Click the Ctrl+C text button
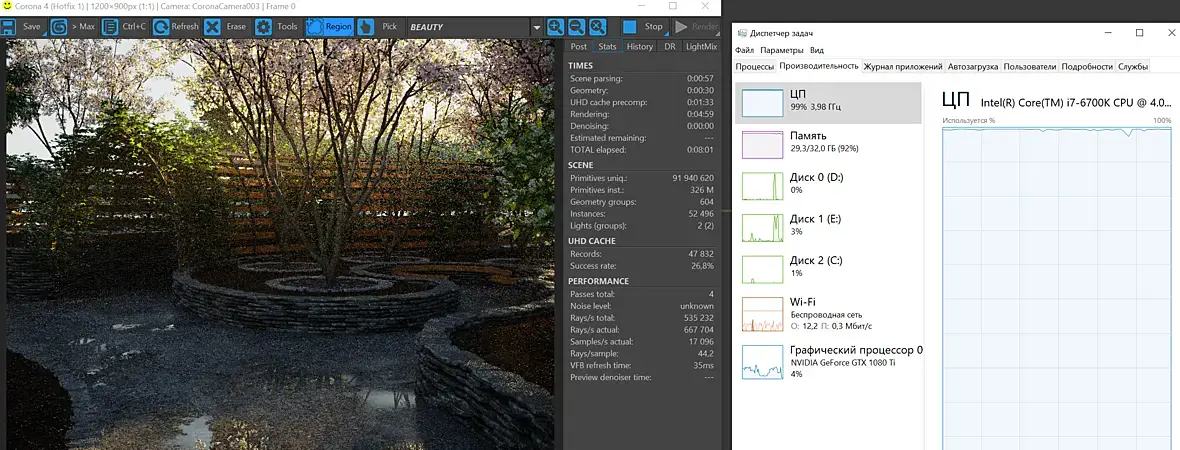 [134, 27]
